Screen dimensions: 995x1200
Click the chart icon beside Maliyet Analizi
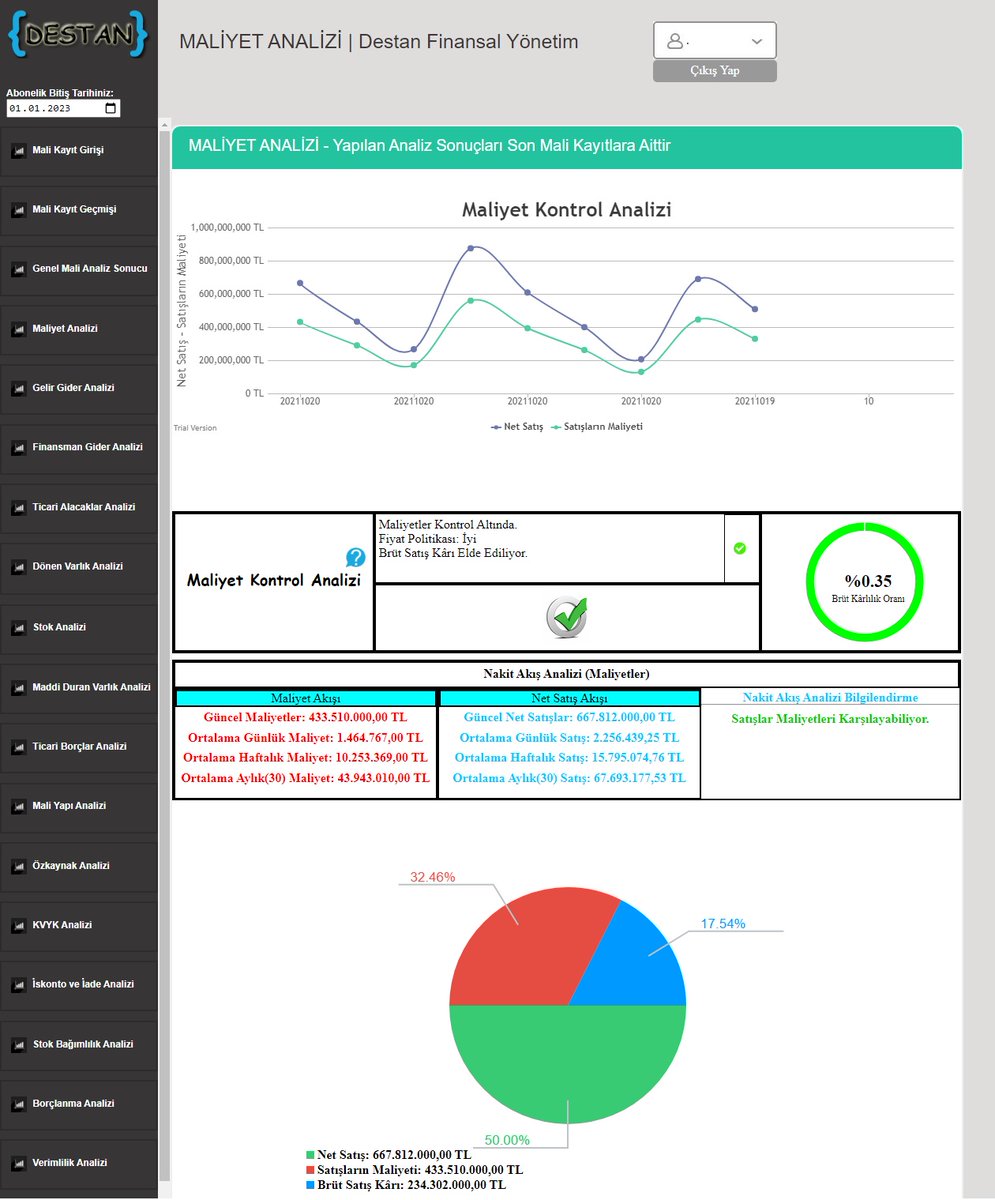click(18, 329)
